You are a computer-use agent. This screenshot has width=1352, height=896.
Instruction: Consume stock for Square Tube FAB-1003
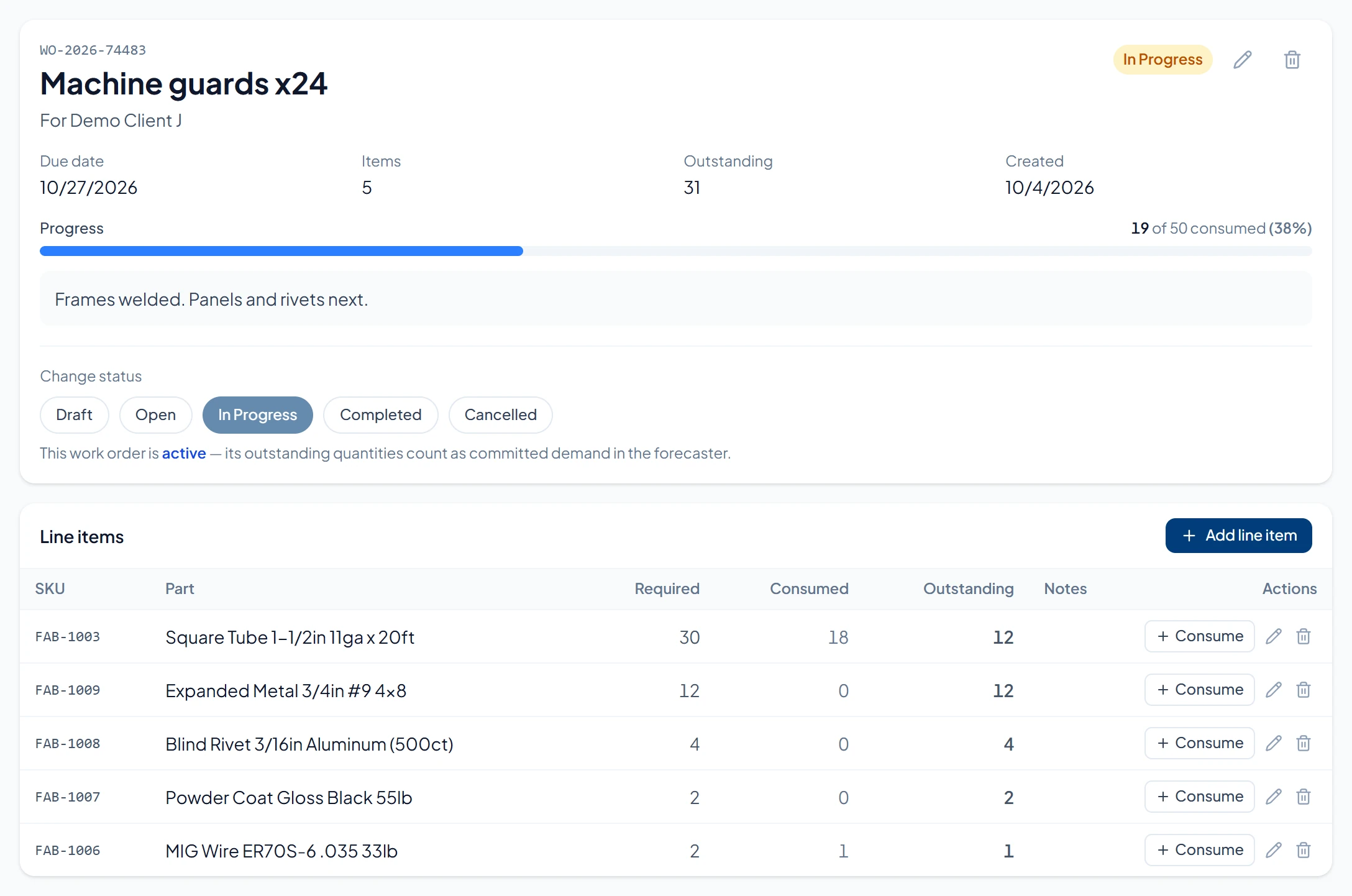pyautogui.click(x=1199, y=636)
